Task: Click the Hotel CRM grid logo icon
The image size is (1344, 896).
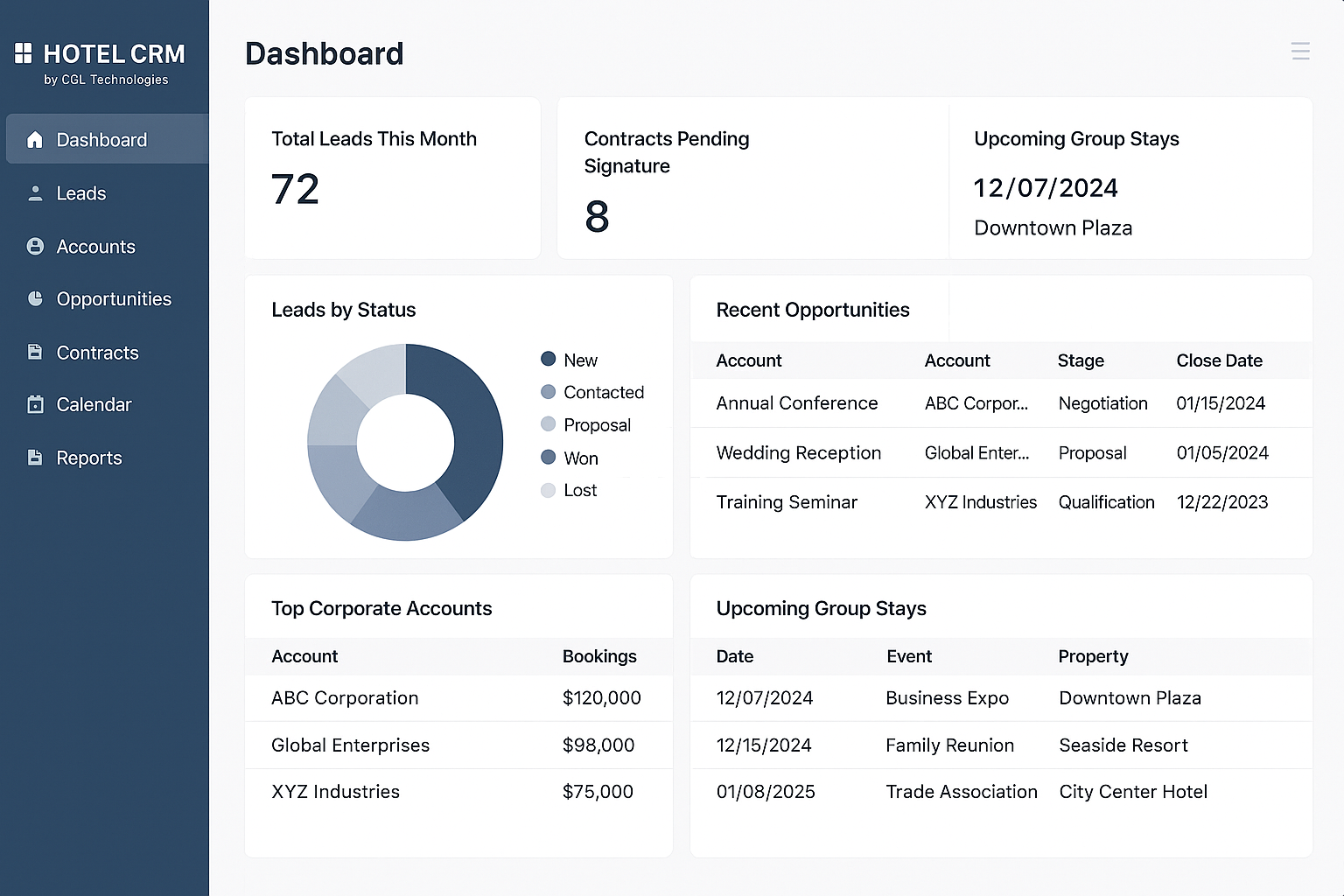Action: pyautogui.click(x=24, y=53)
